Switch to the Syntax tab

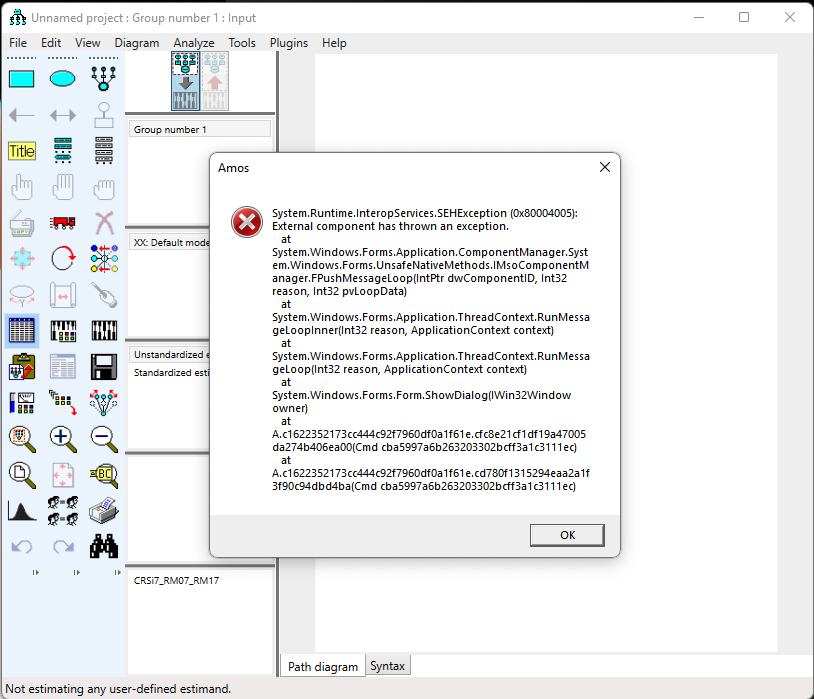387,666
